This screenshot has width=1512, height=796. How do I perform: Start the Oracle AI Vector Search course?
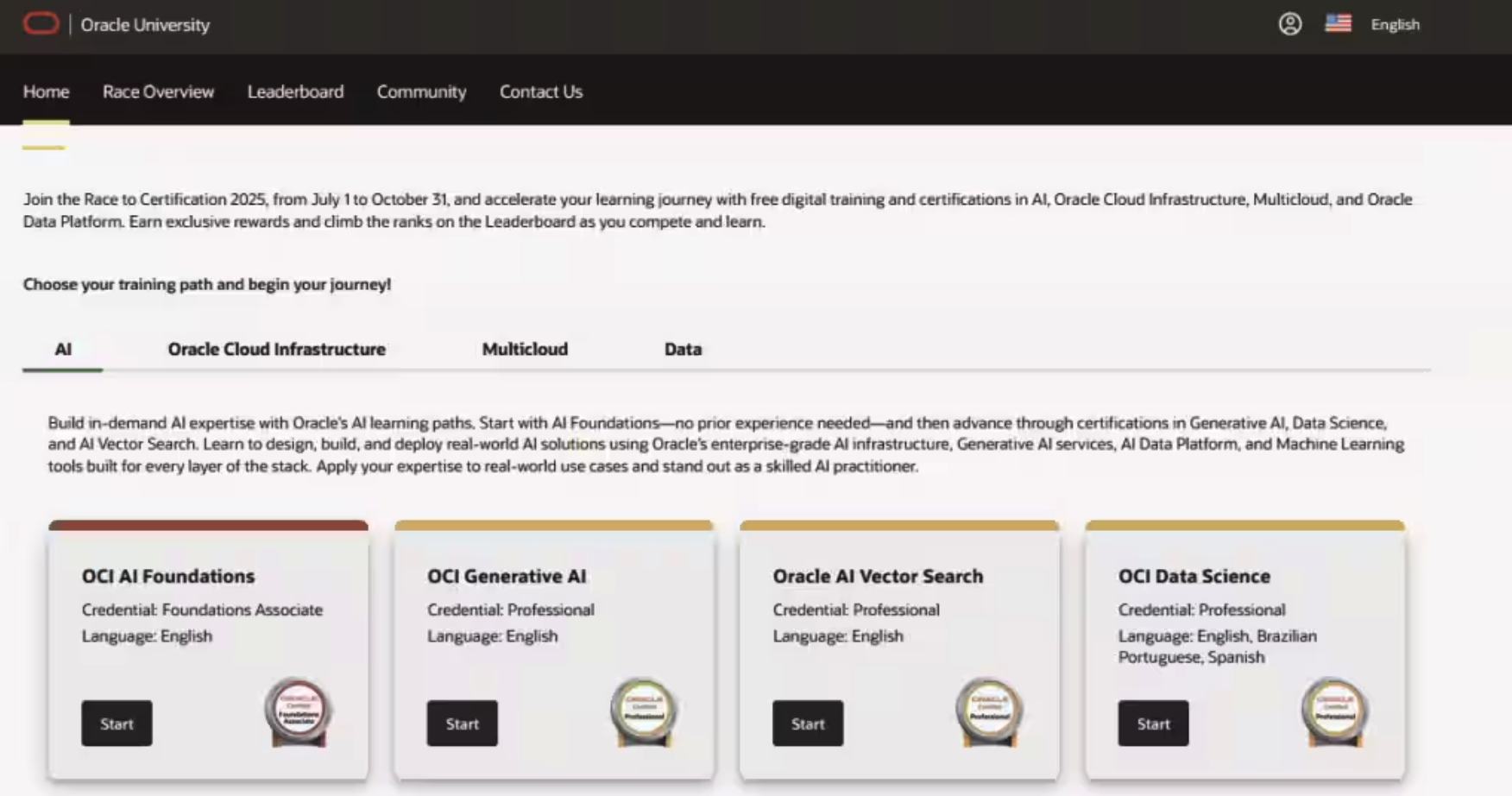point(808,723)
